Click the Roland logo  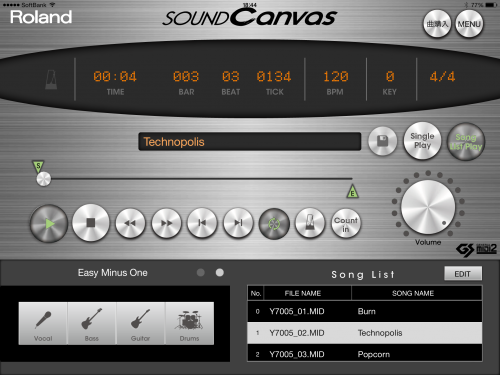coord(41,17)
